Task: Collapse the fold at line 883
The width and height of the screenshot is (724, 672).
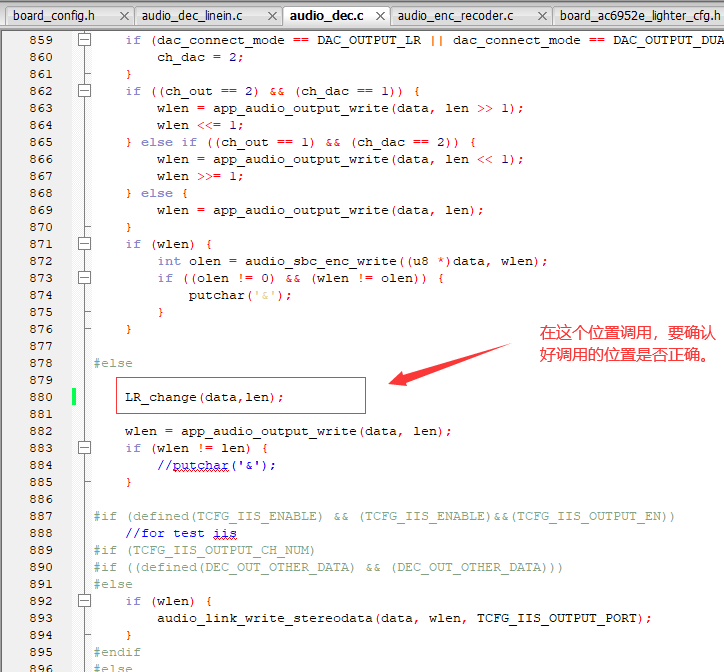Action: (x=84, y=448)
